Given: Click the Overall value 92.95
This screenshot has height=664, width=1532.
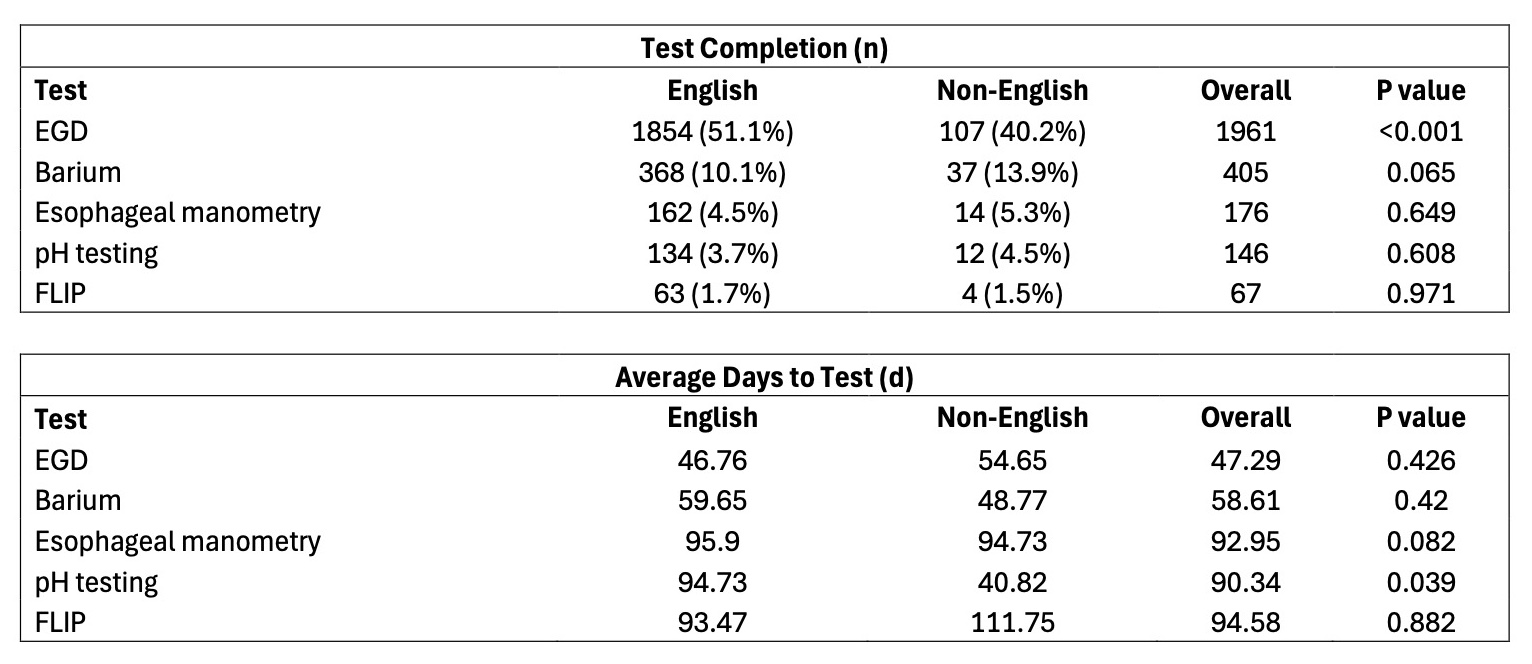Looking at the screenshot, I should pyautogui.click(x=1245, y=542).
